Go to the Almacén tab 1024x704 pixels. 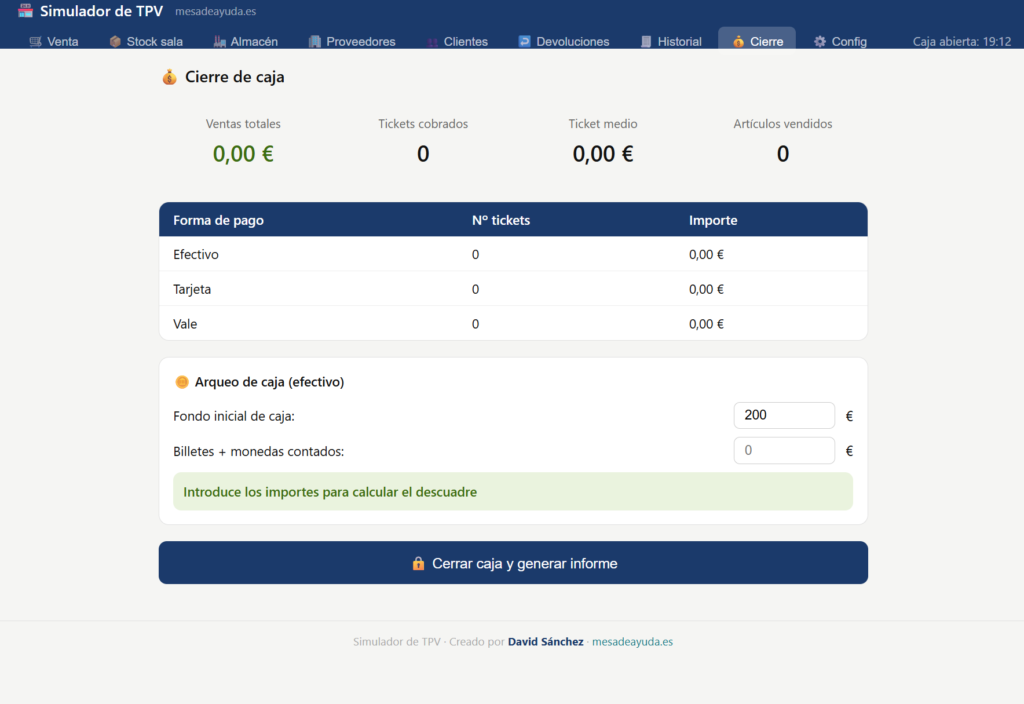(x=246, y=41)
